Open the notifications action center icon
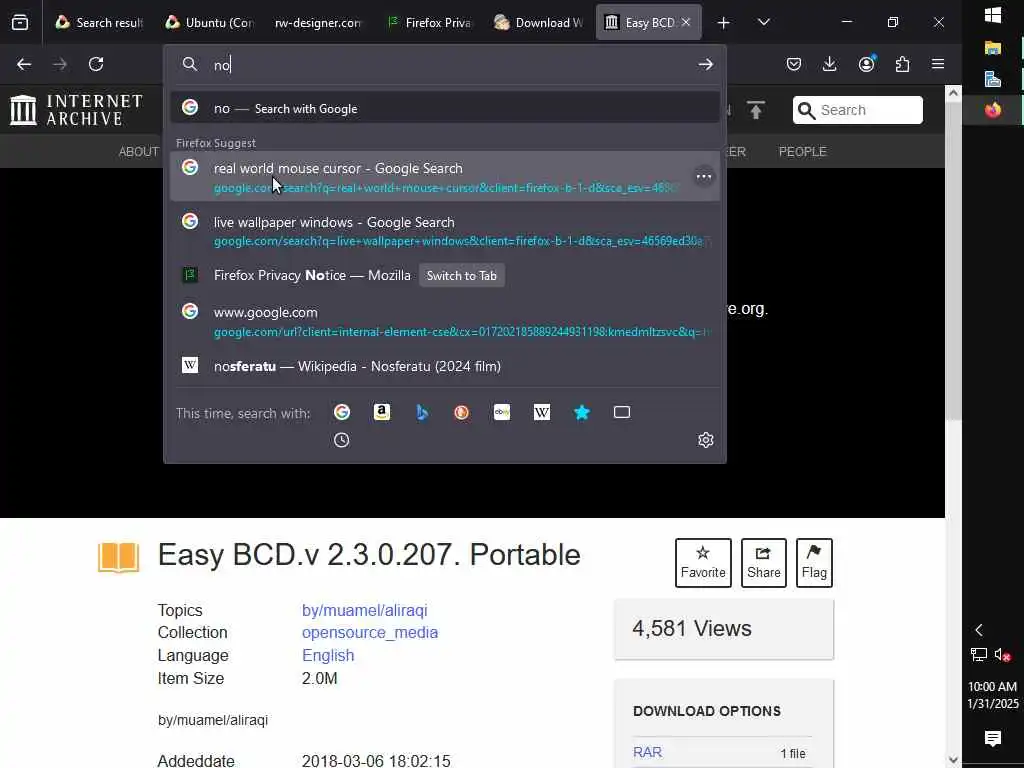The image size is (1024, 768). point(993,739)
